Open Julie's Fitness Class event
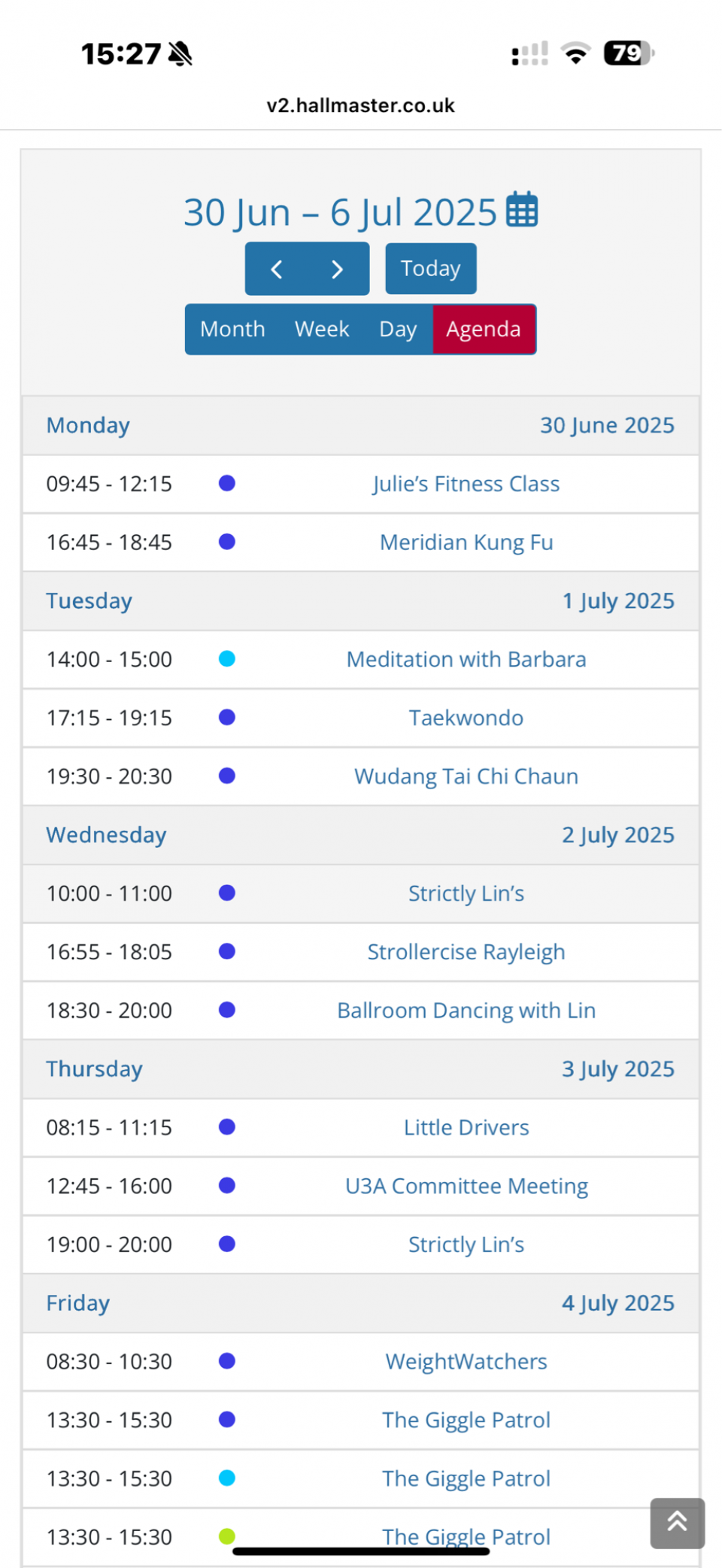Image resolution: width=722 pixels, height=1568 pixels. [x=466, y=484]
